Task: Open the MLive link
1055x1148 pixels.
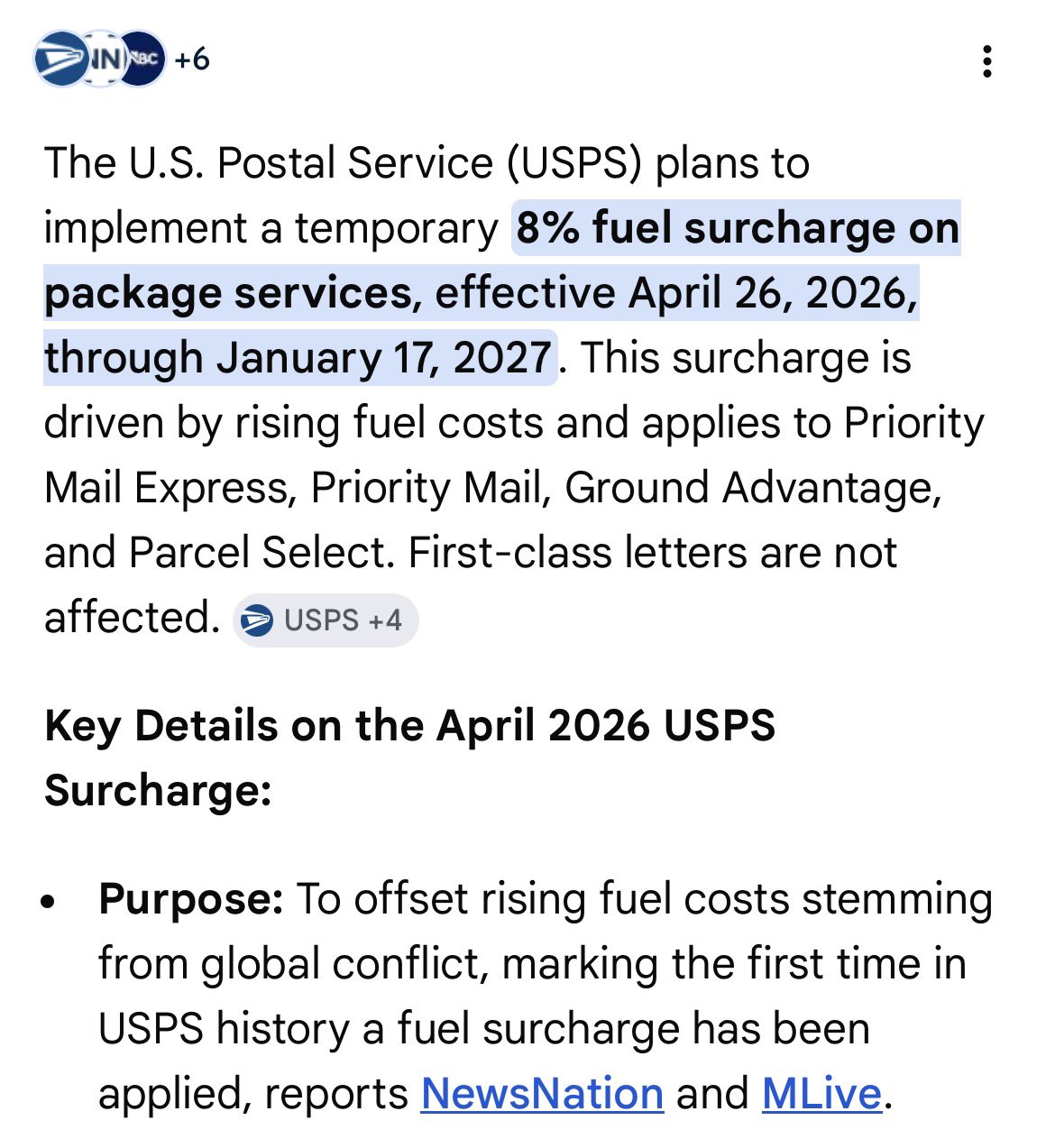Action: 821,1094
